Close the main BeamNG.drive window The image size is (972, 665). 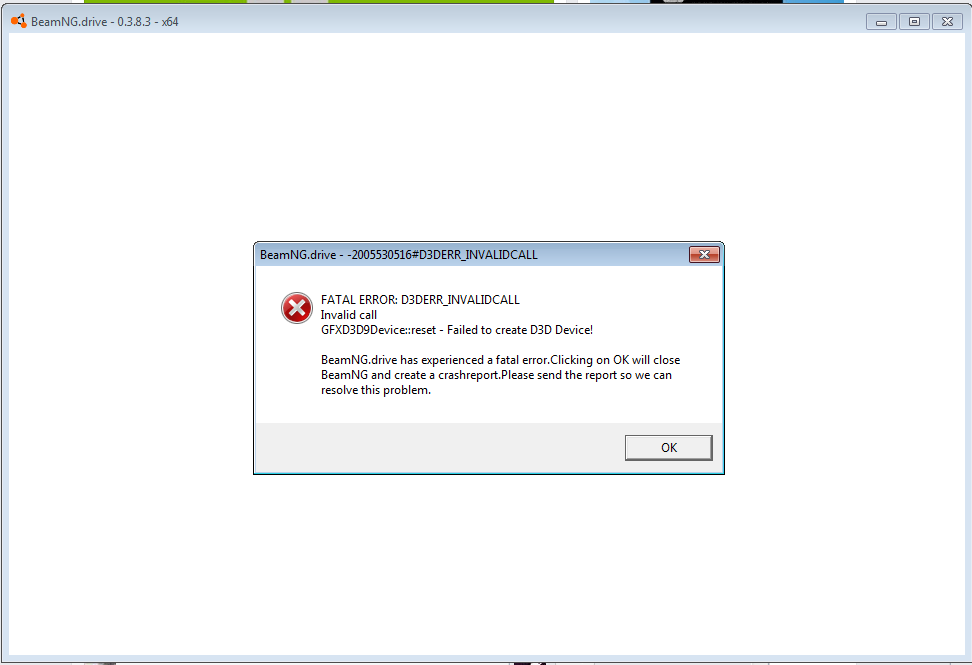coord(947,22)
